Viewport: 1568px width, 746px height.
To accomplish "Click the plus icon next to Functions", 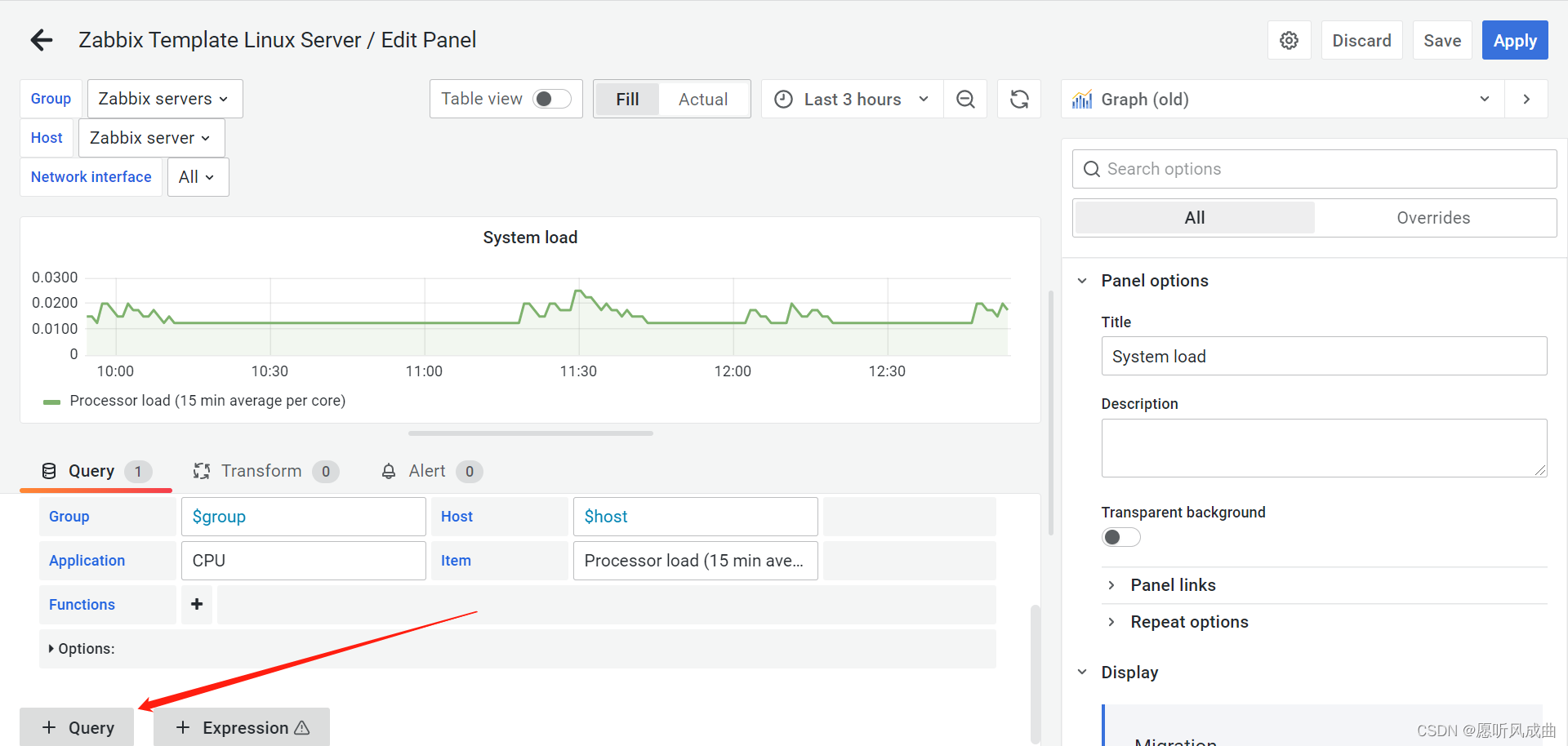I will pyautogui.click(x=197, y=604).
